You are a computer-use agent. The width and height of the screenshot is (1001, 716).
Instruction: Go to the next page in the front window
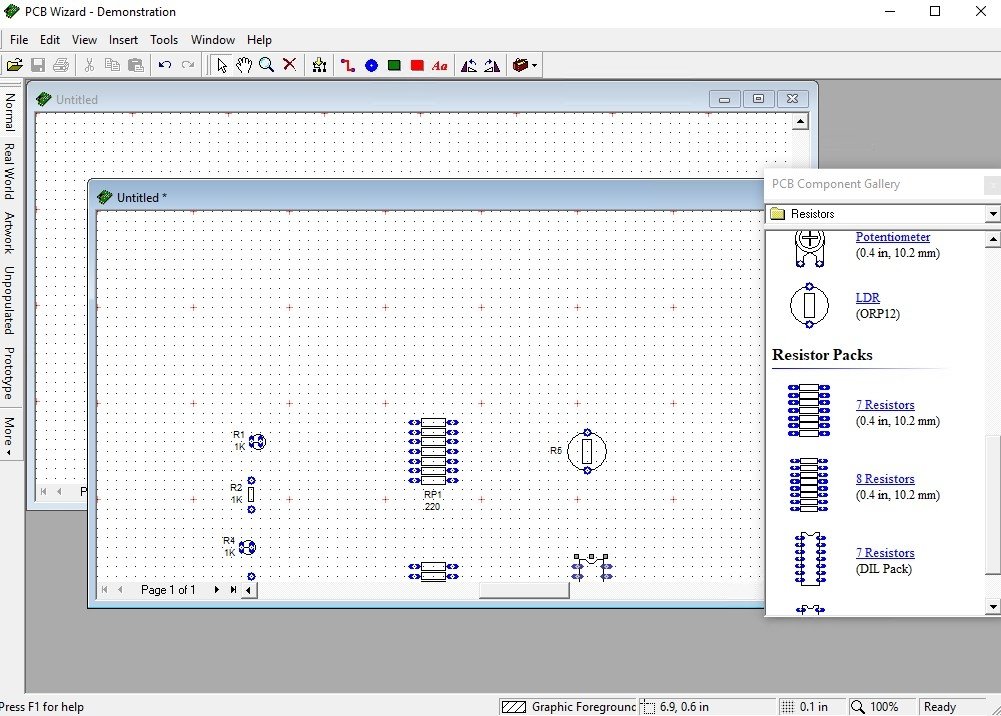(217, 590)
